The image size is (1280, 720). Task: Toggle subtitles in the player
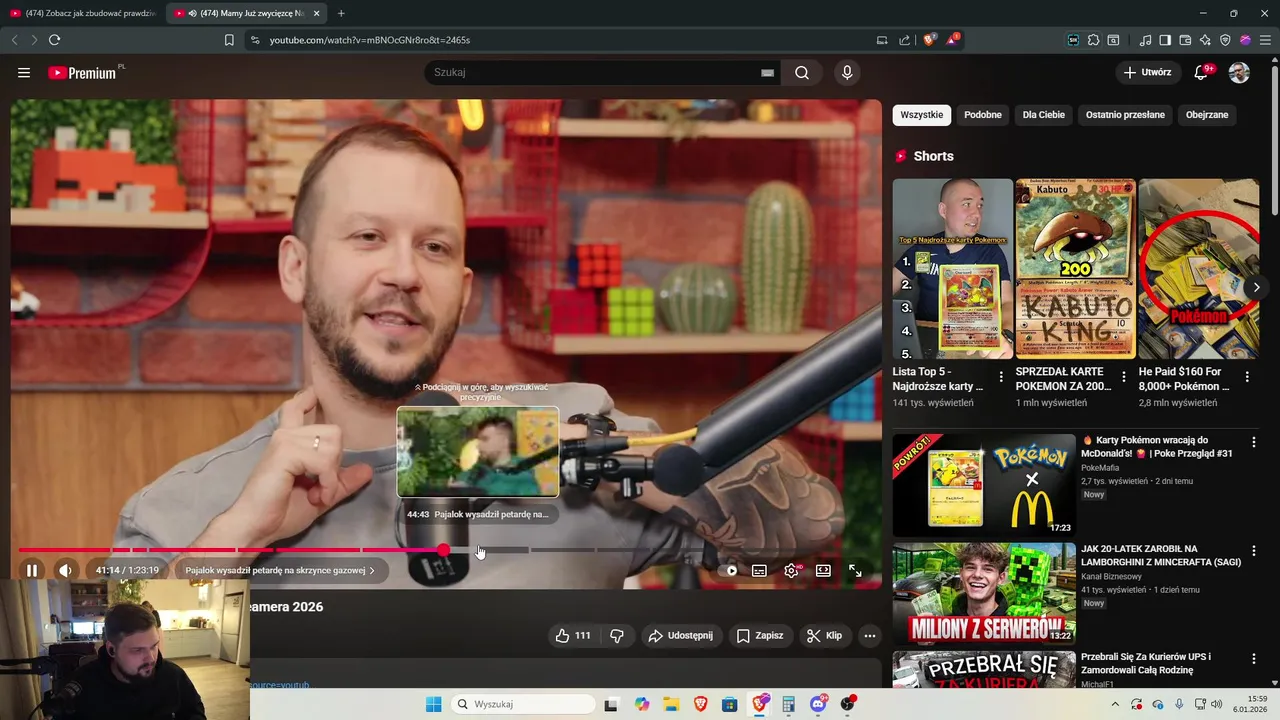click(x=760, y=570)
